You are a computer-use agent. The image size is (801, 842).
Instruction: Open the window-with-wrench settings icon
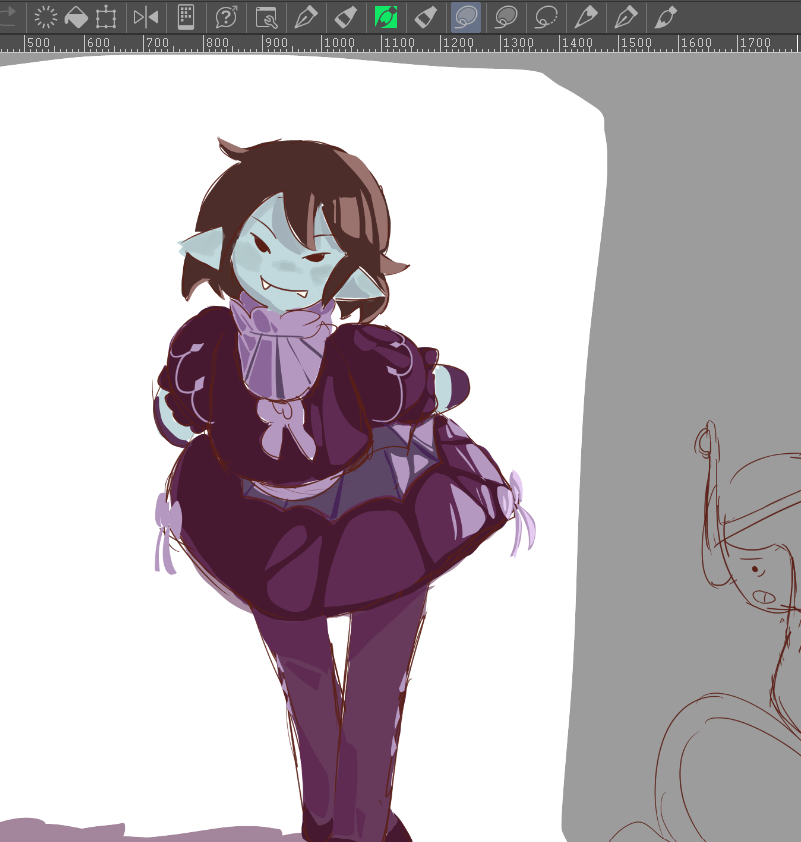coord(266,17)
